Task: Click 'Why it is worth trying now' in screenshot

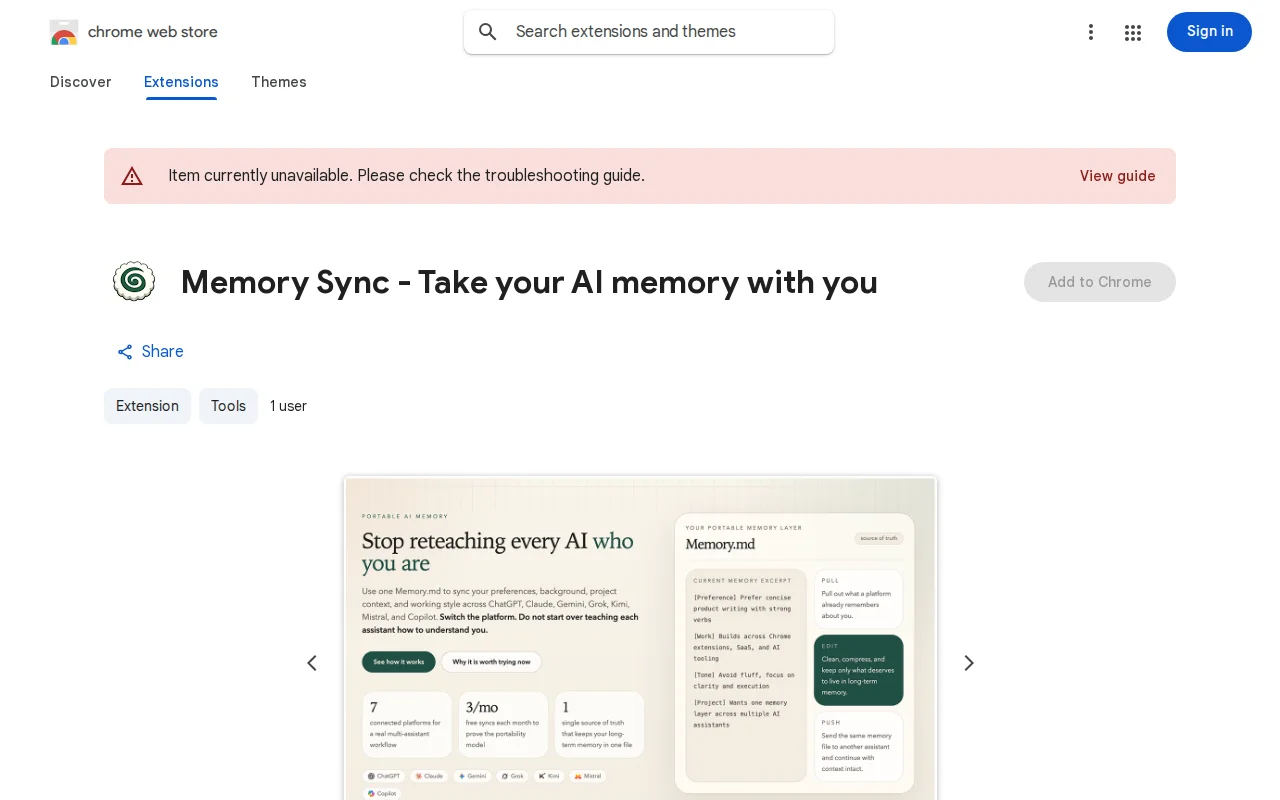Action: [492, 662]
